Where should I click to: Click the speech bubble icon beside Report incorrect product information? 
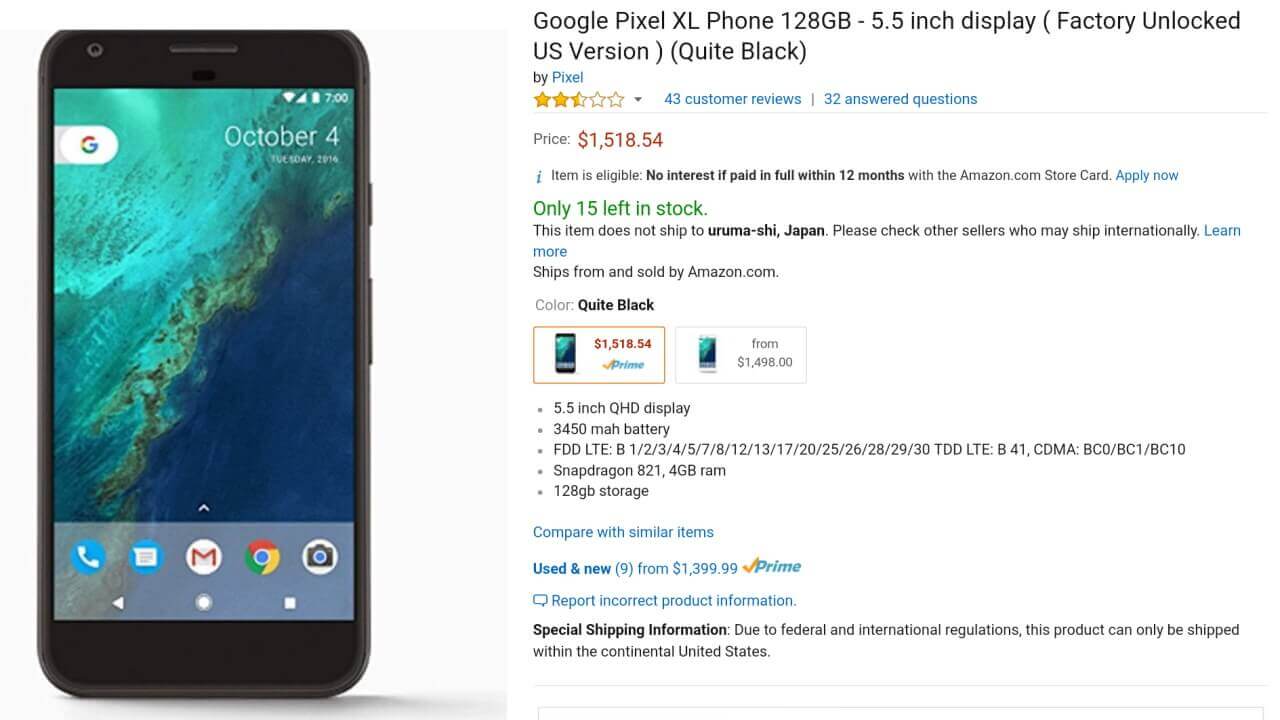540,600
